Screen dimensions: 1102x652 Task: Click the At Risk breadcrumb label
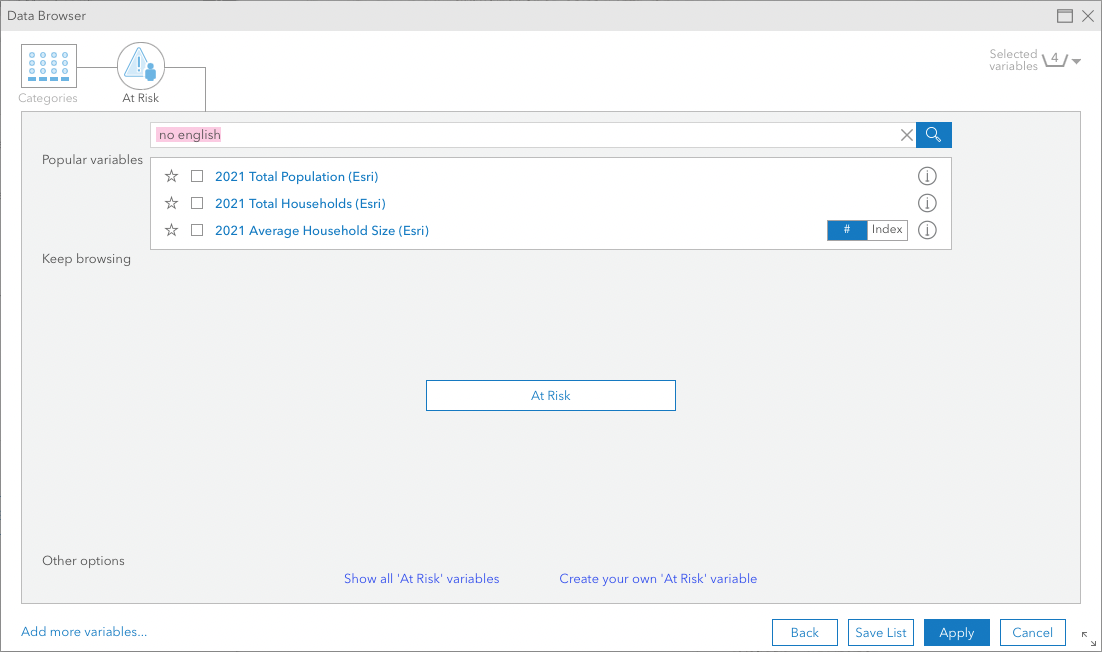141,98
